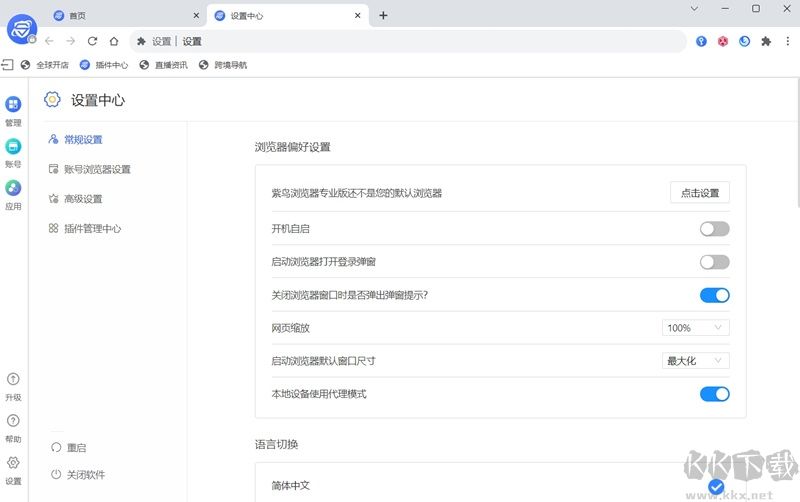
Task: Open the 全球开店 bookmark
Action: click(45, 65)
